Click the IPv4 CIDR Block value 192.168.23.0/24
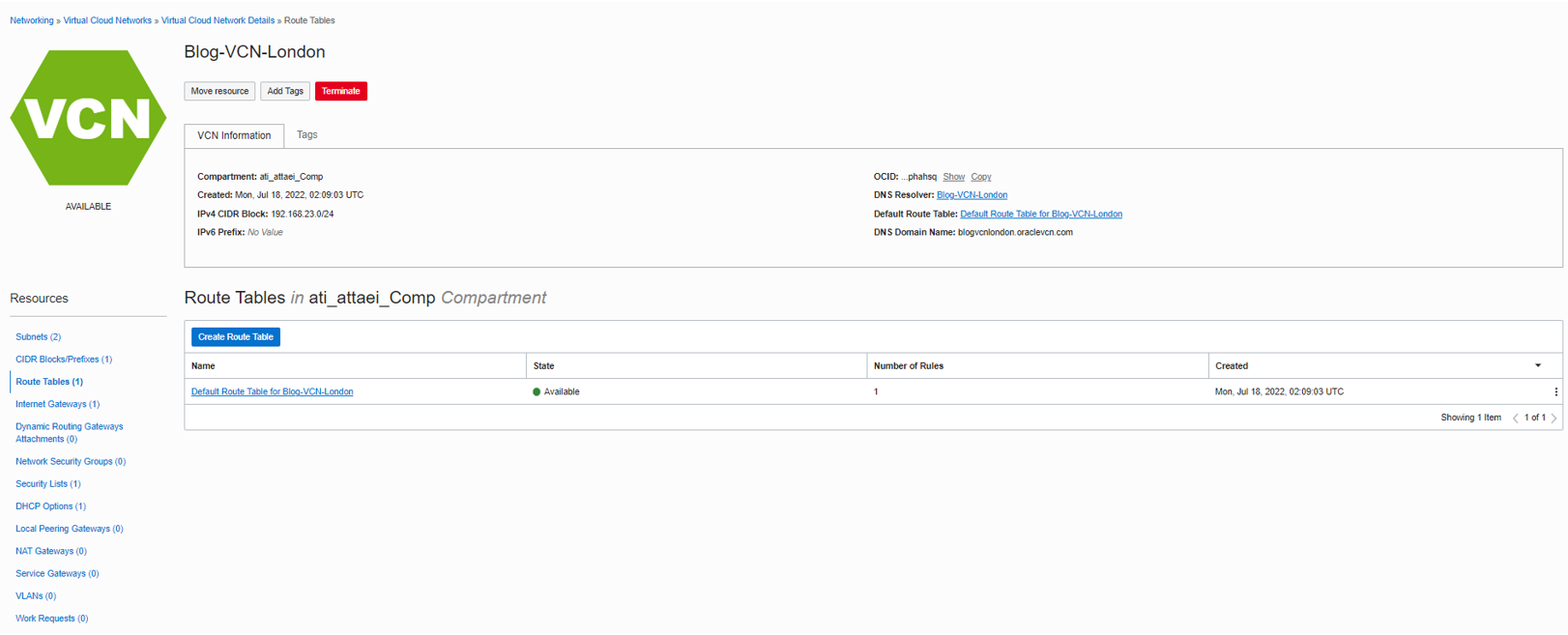Screen dimensions: 1568x635 pyautogui.click(x=303, y=214)
